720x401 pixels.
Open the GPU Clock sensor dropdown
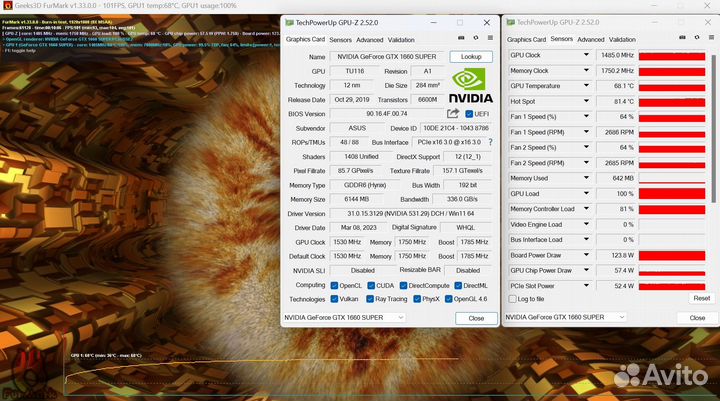click(586, 55)
